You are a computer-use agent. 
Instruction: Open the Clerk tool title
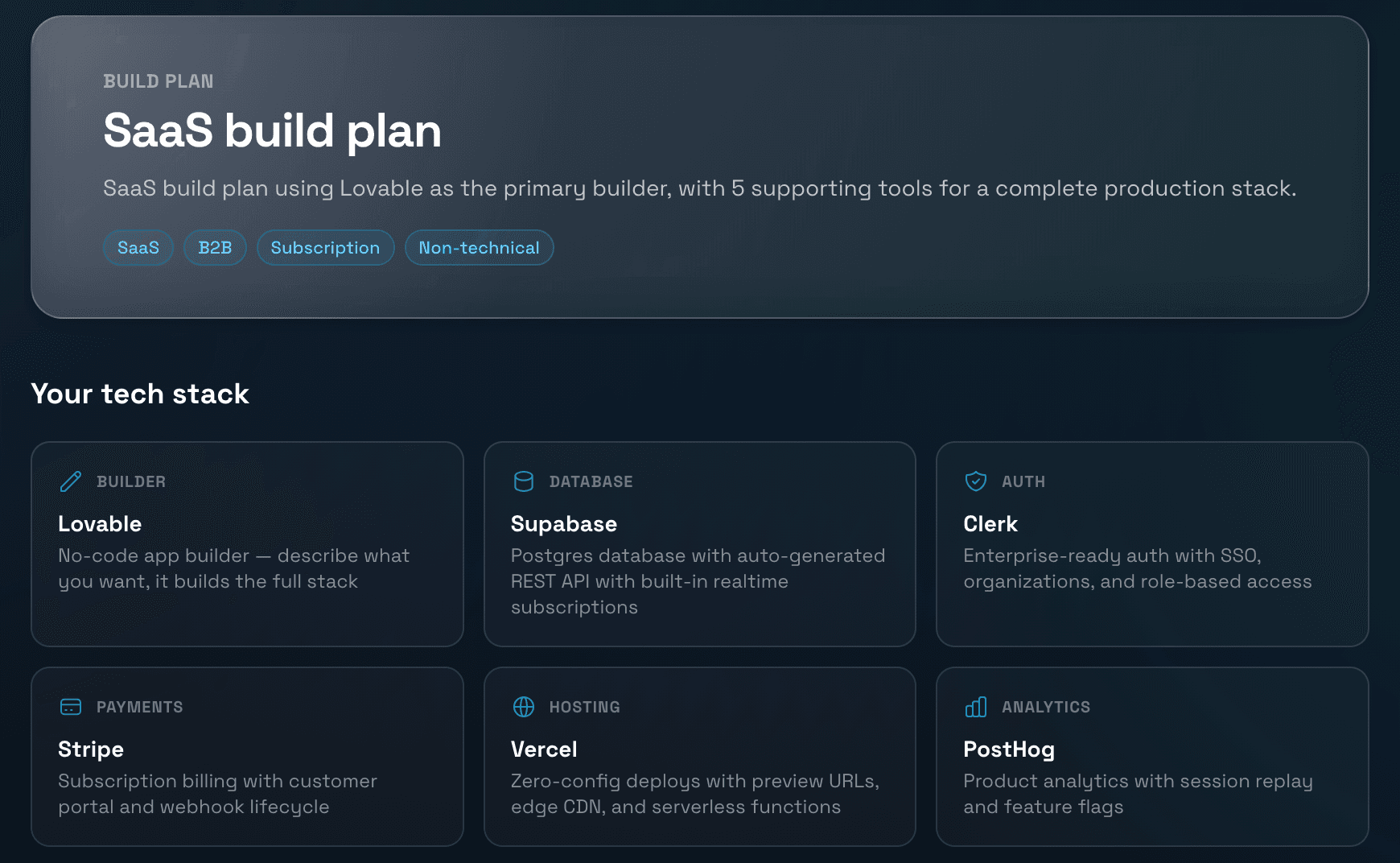[990, 524]
